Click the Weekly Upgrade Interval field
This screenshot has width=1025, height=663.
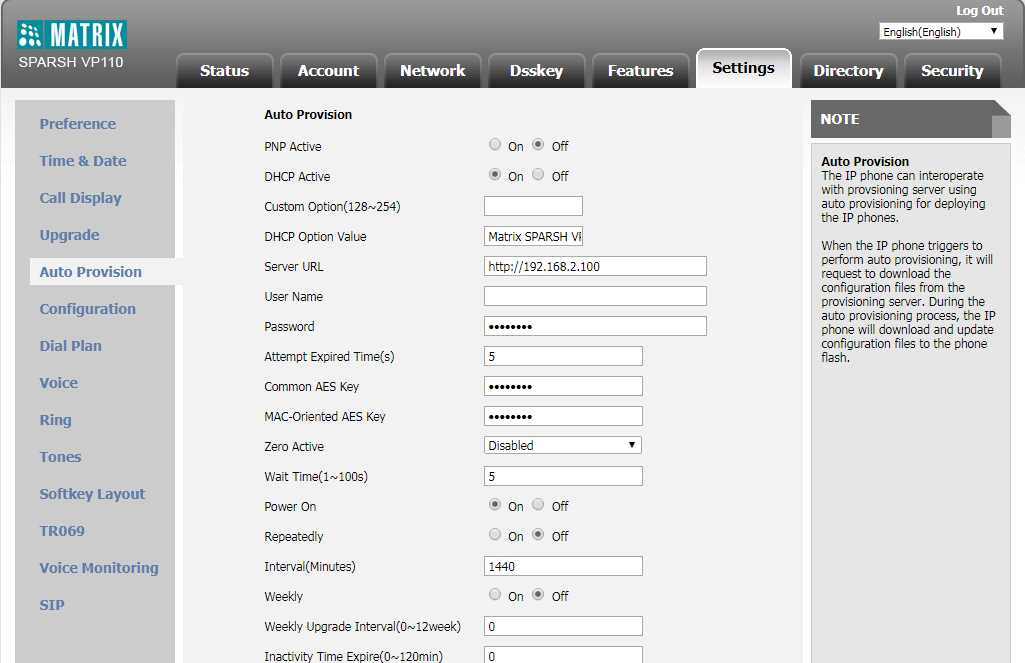tap(563, 626)
